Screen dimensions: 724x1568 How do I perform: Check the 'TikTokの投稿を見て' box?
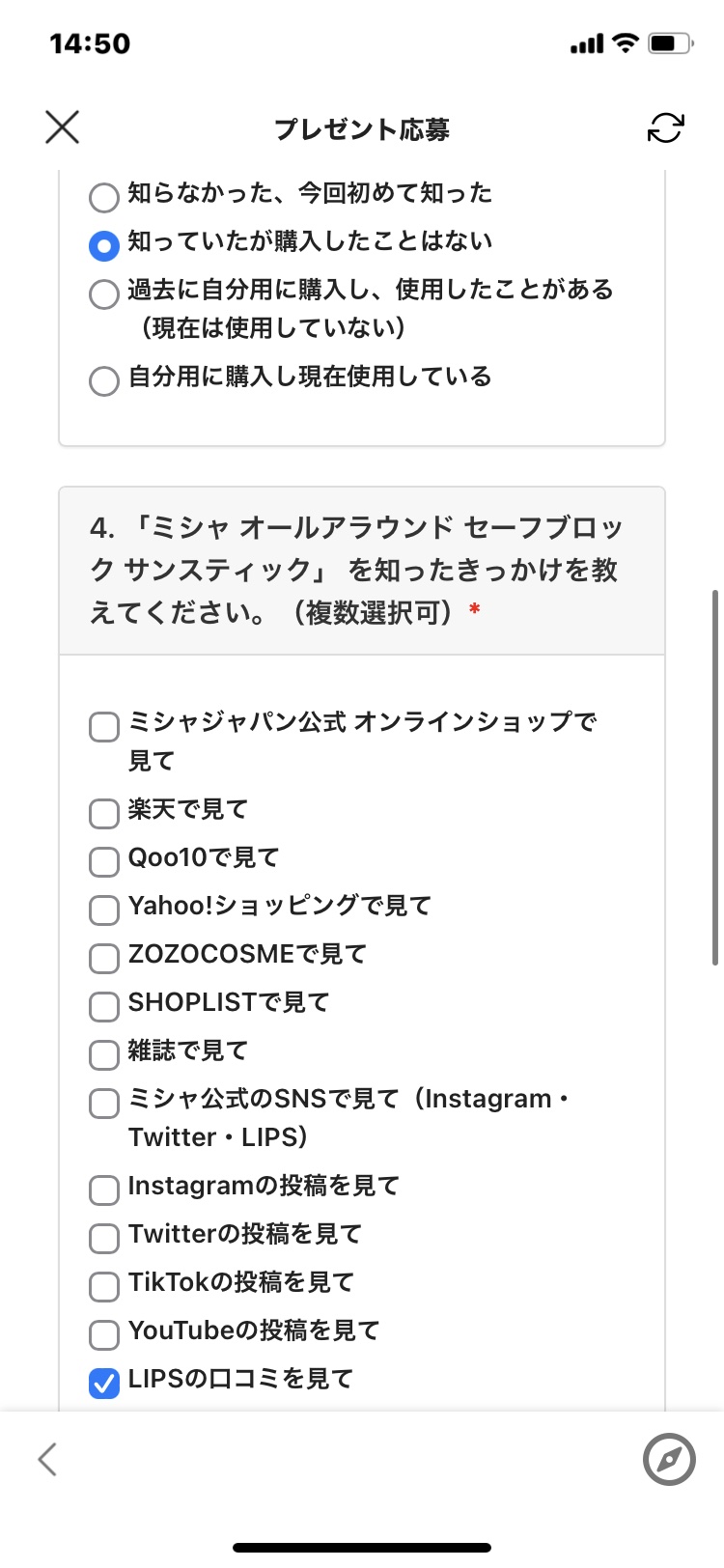click(104, 1286)
